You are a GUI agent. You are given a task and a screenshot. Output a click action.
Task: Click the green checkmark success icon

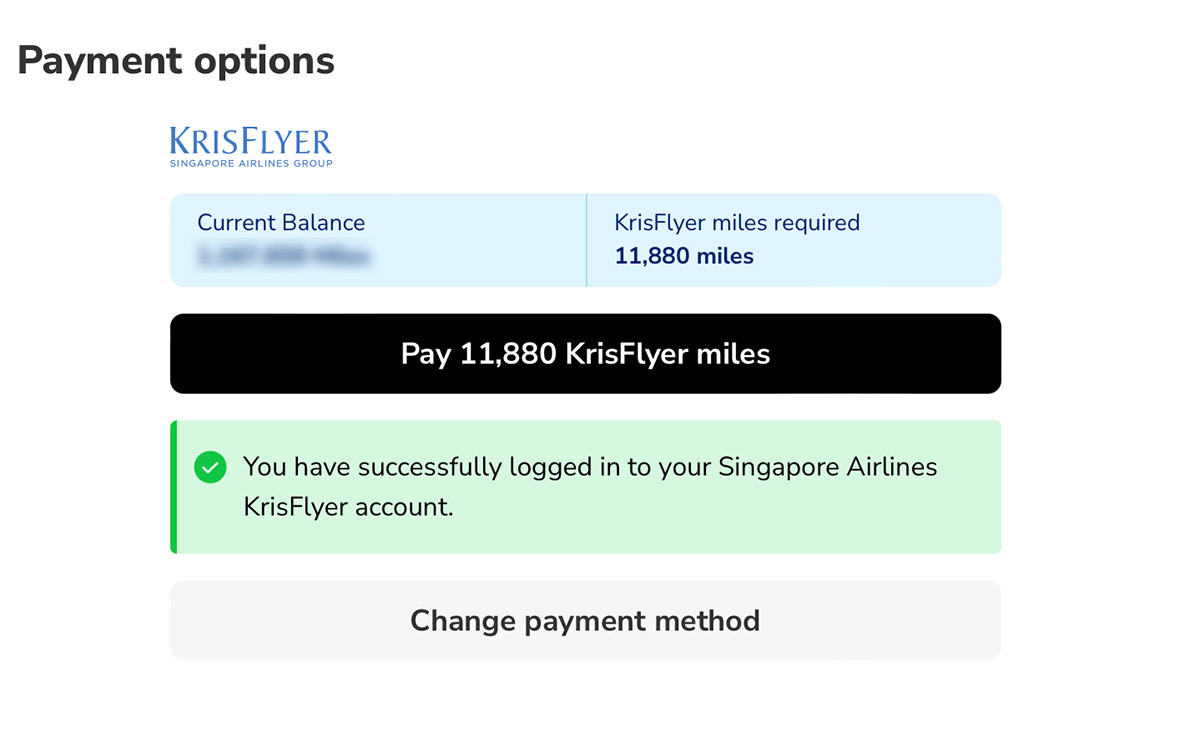210,467
